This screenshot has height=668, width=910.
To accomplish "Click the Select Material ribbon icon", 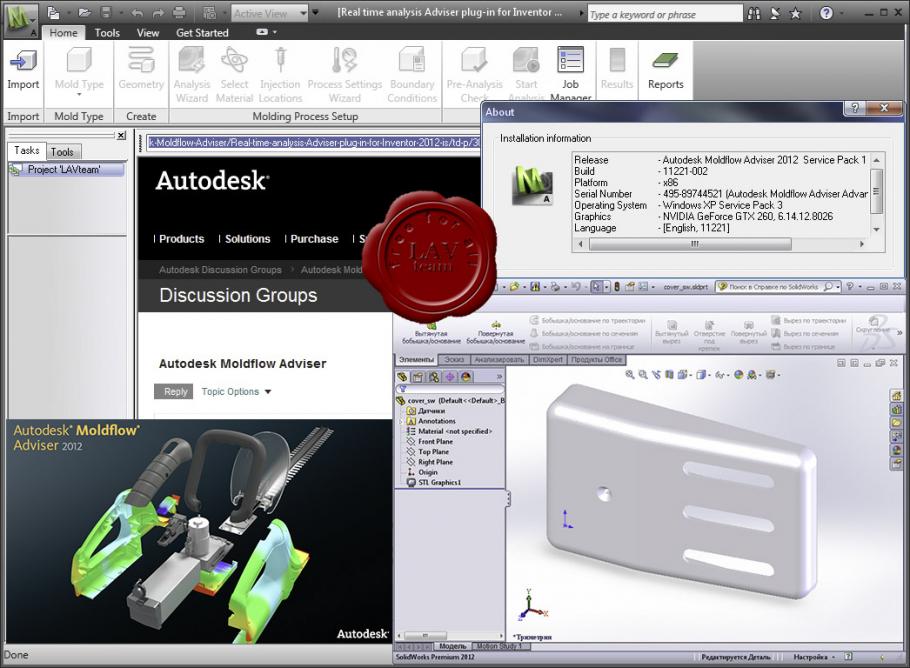I will coord(234,62).
